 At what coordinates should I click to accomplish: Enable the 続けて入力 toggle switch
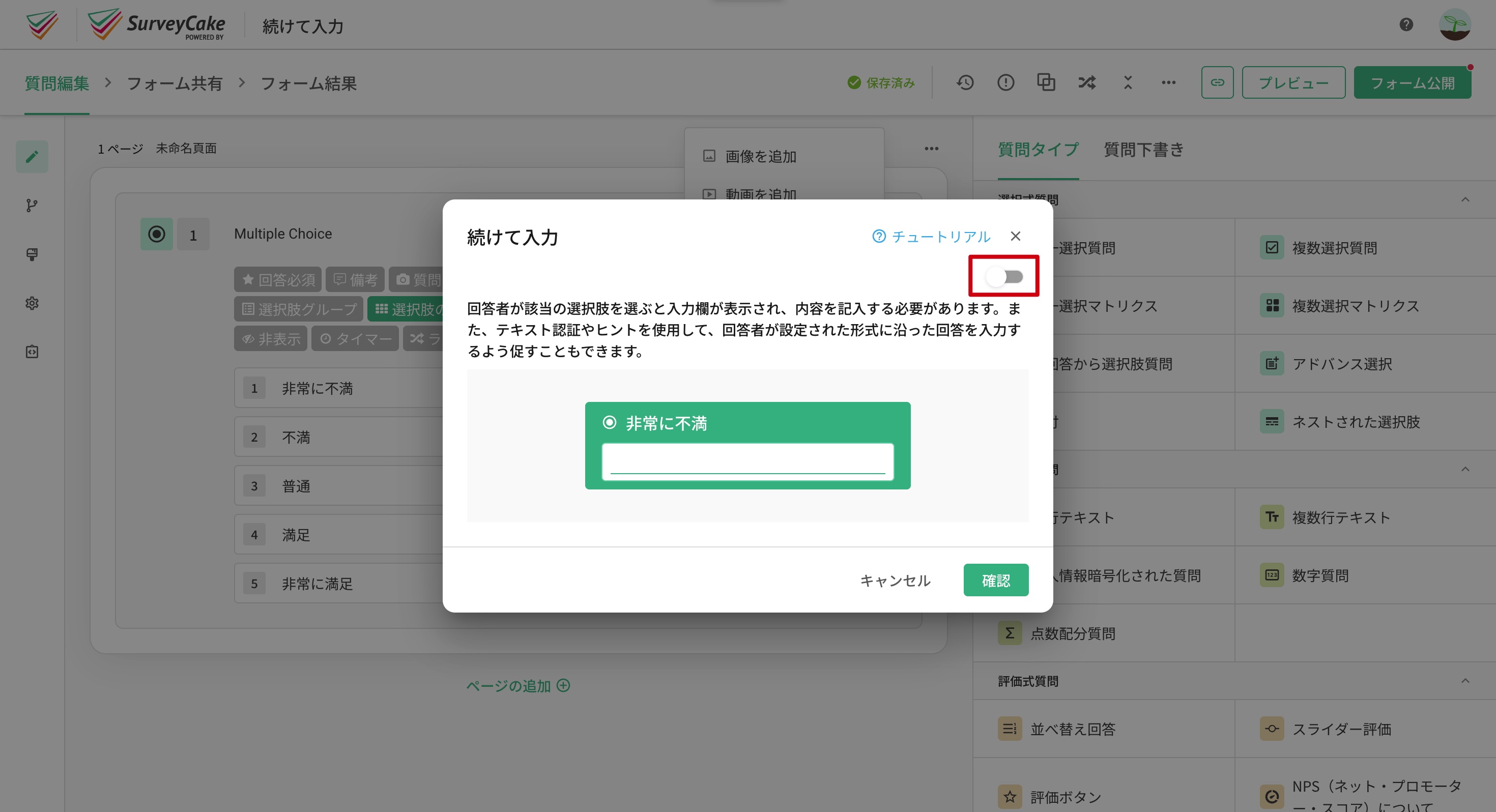coord(1004,276)
